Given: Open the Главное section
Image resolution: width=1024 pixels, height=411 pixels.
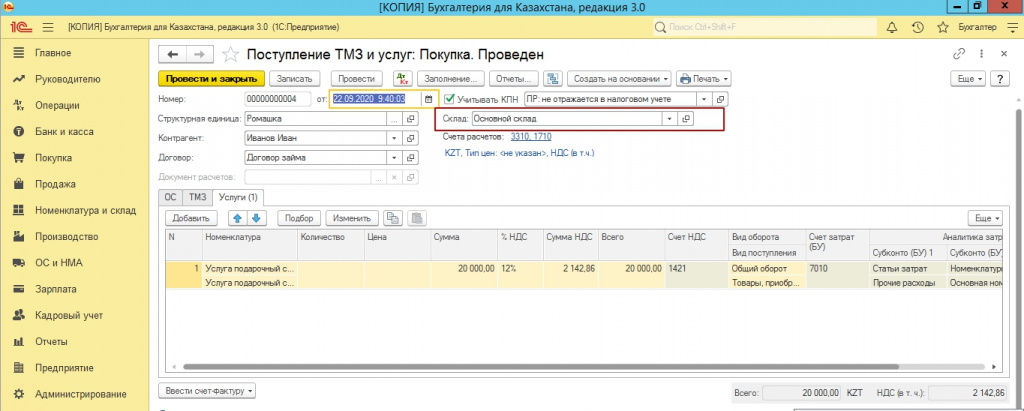Looking at the screenshot, I should tap(53, 53).
